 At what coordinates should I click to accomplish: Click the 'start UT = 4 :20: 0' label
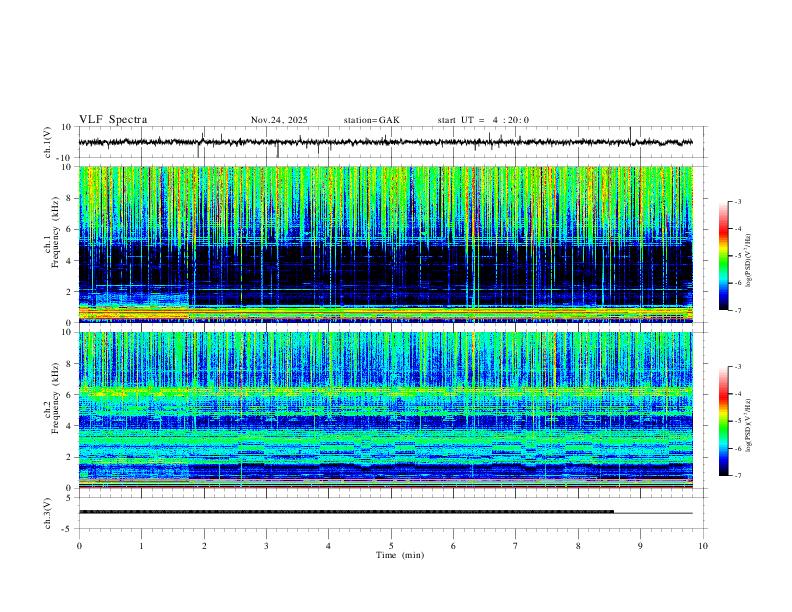483,120
